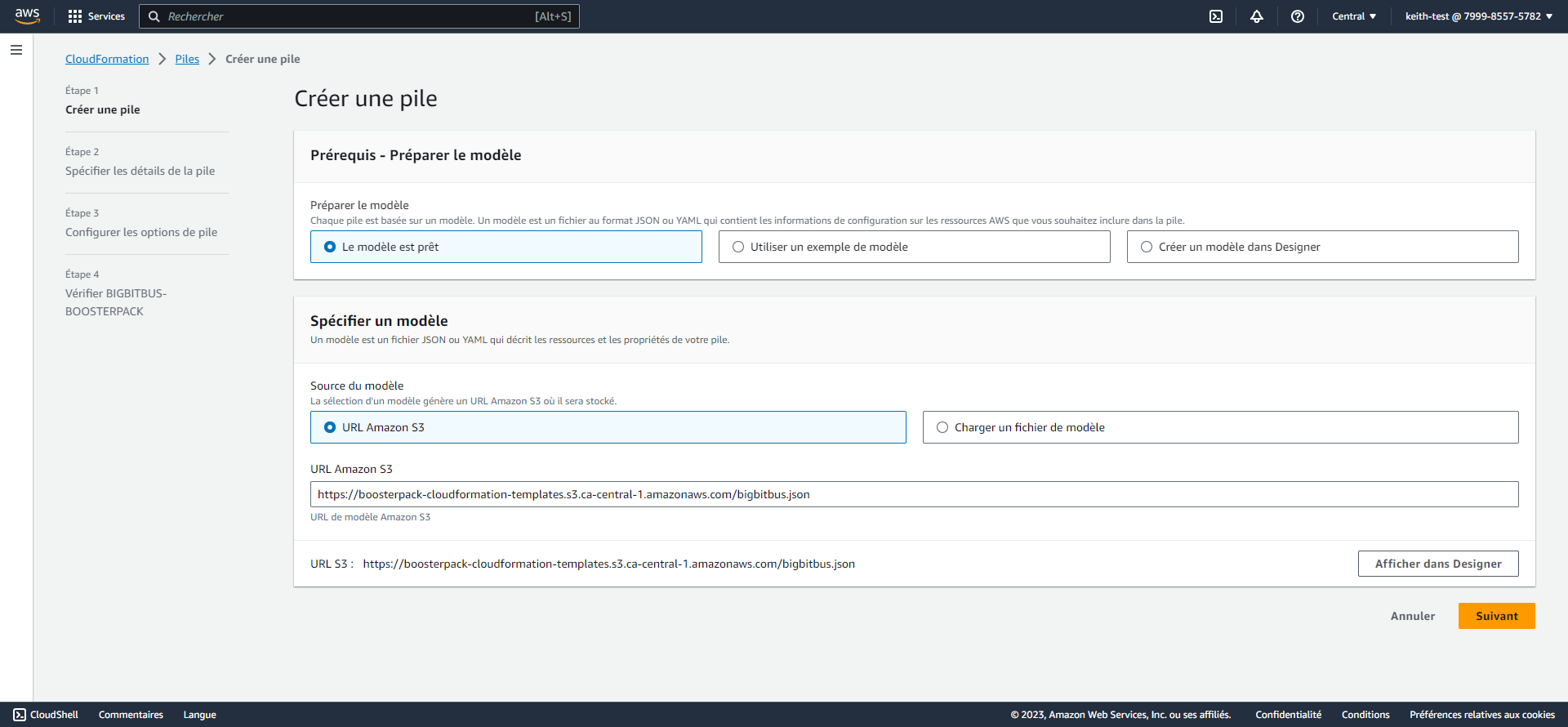Click the AWS logo home icon
1568x727 pixels.
click(27, 16)
